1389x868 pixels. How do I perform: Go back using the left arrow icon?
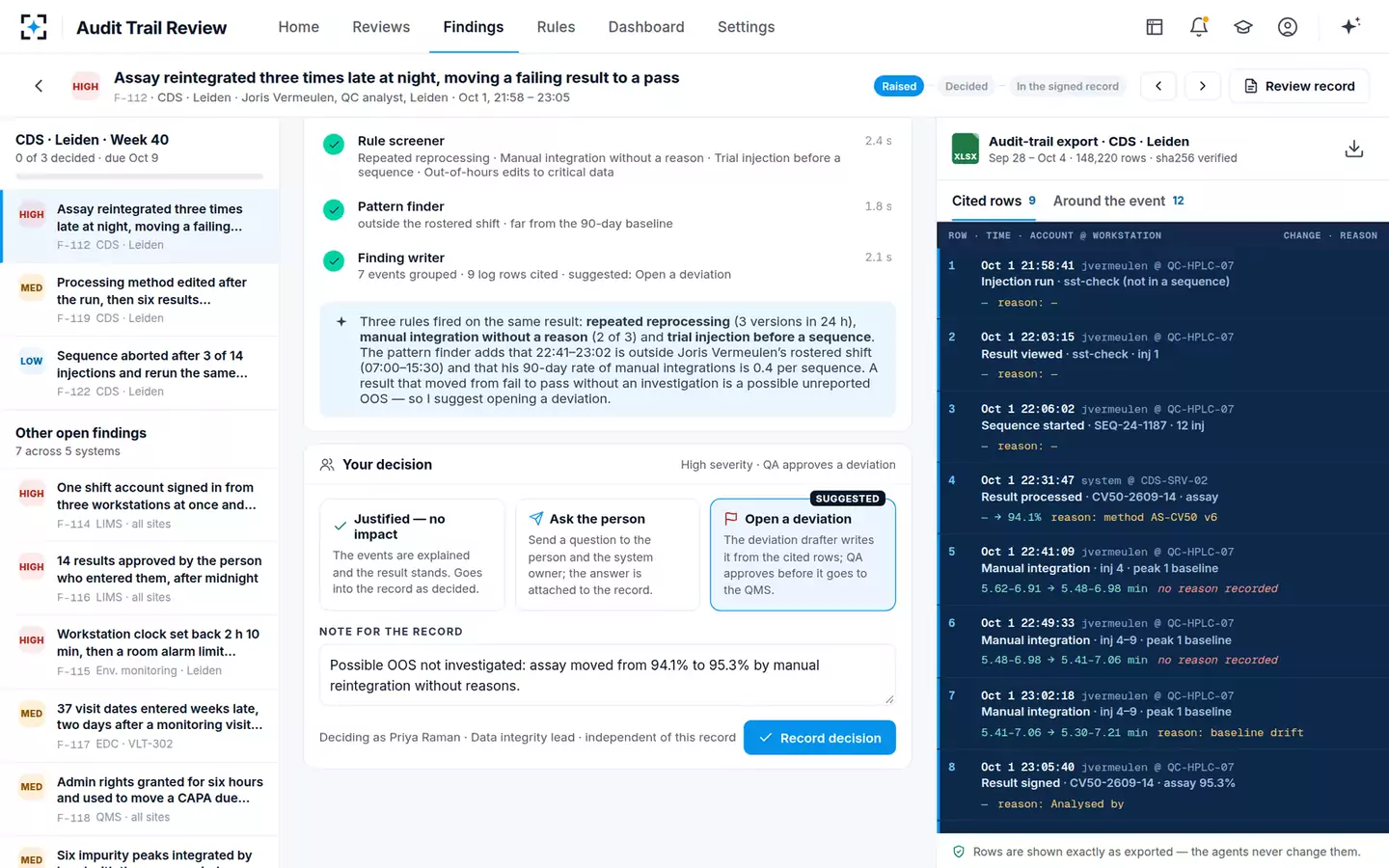click(39, 86)
